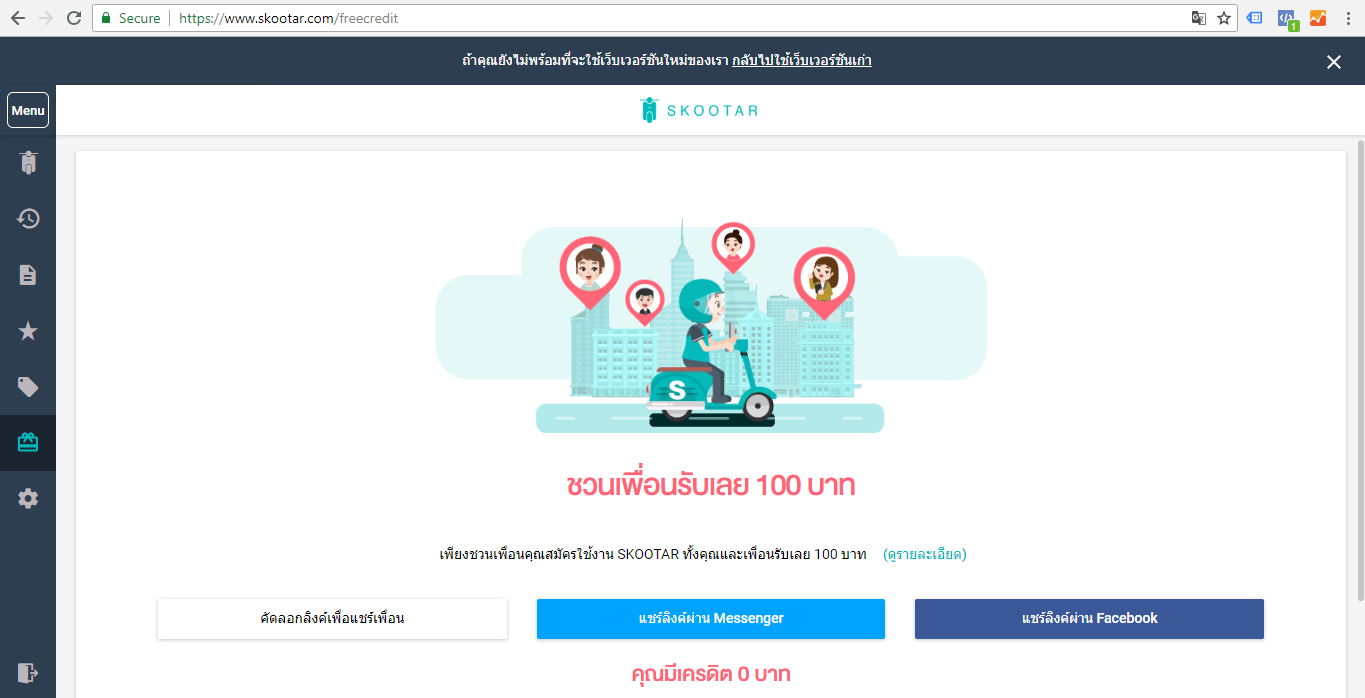1365x698 pixels.
Task: Click the price tag promotions icon
Action: coord(28,387)
